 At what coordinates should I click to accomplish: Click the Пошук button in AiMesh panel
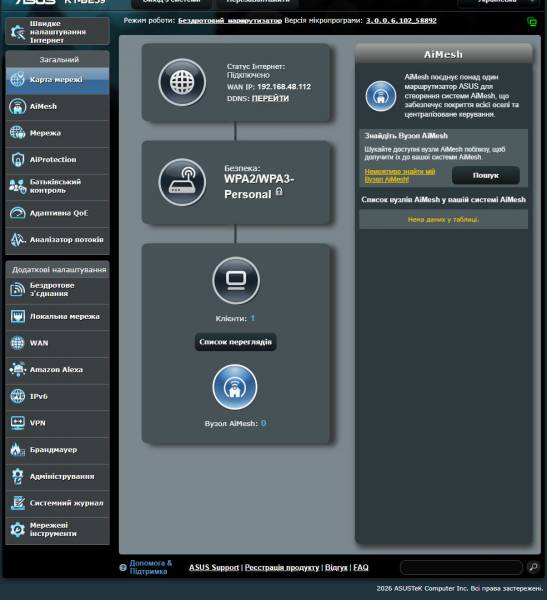point(486,175)
